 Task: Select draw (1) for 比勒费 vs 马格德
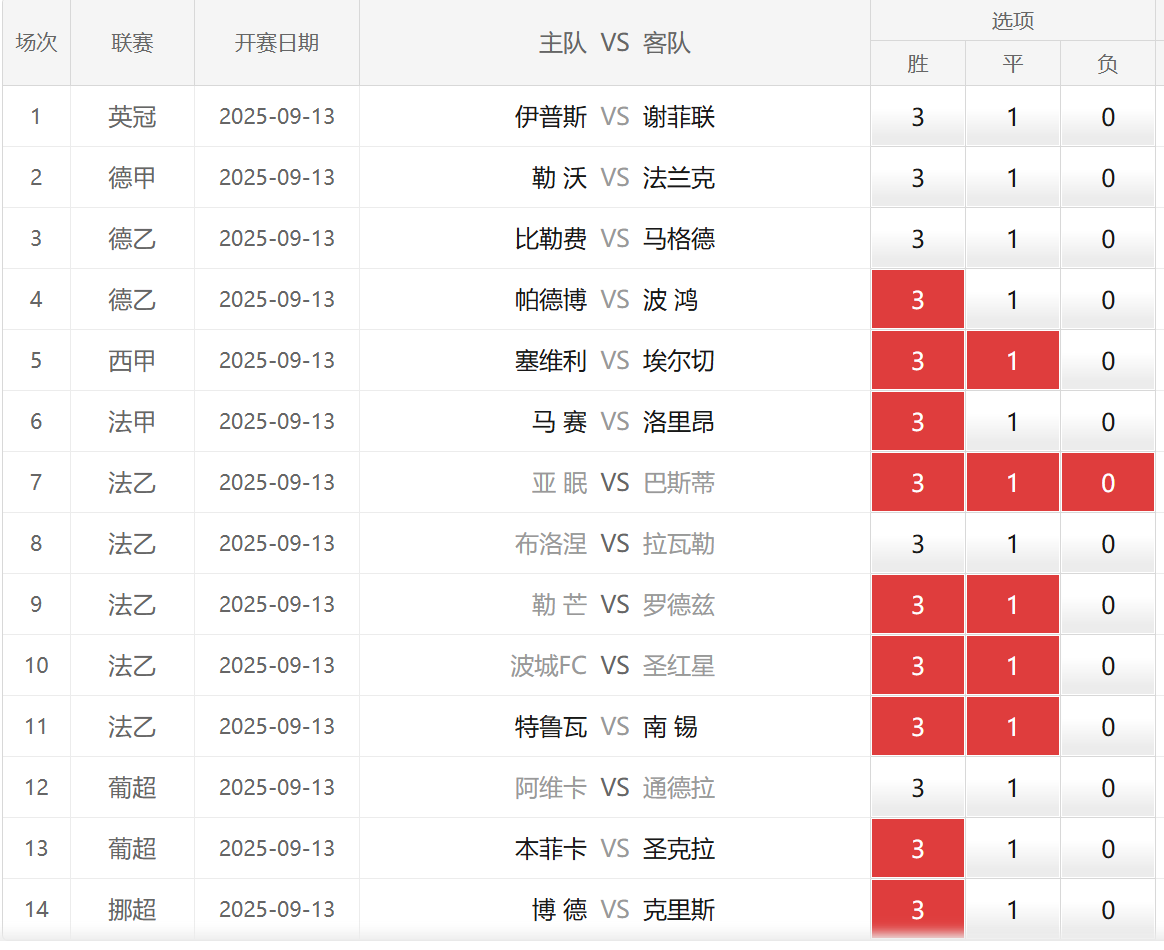[x=1013, y=238]
